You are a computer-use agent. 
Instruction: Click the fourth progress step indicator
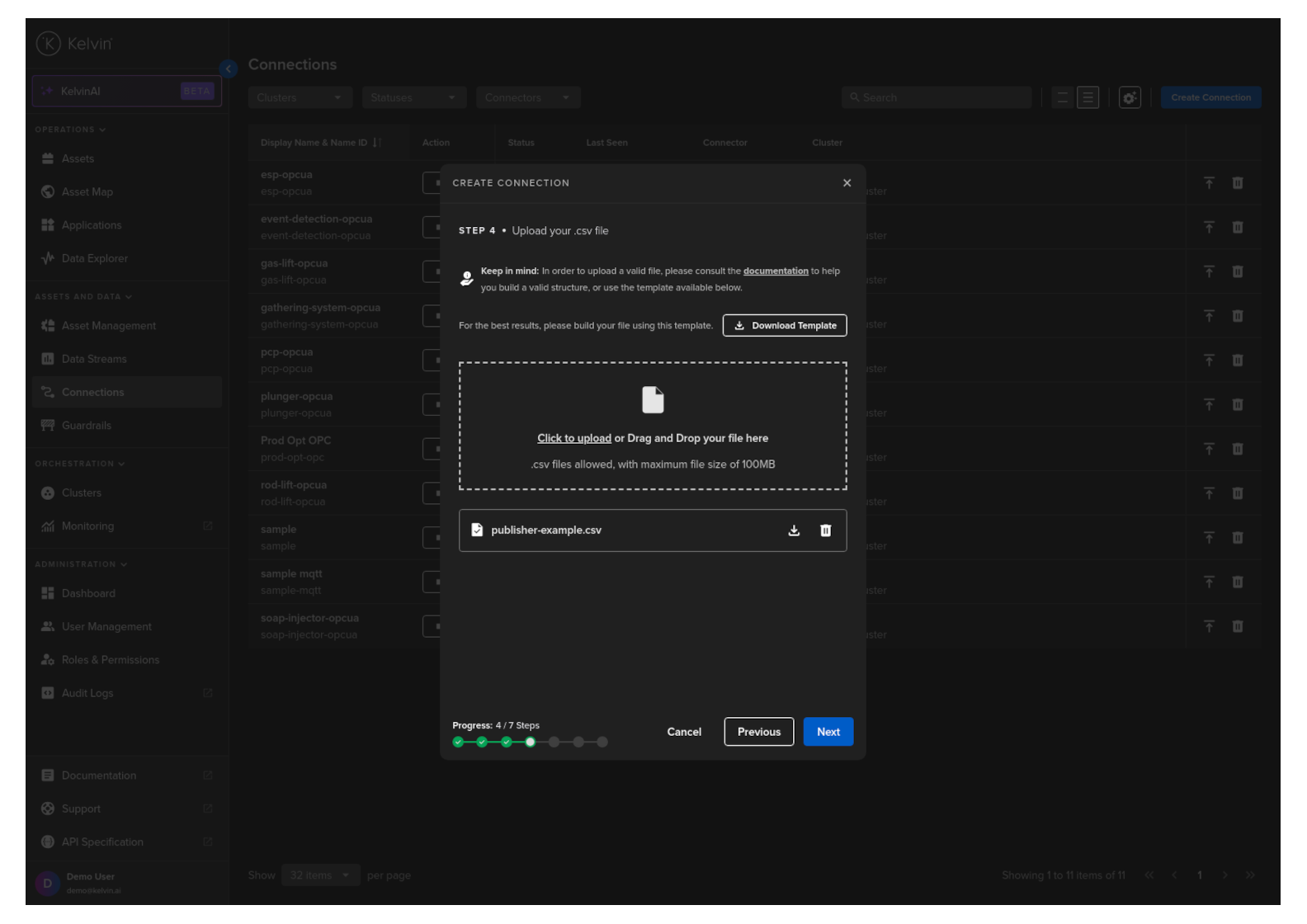(530, 742)
